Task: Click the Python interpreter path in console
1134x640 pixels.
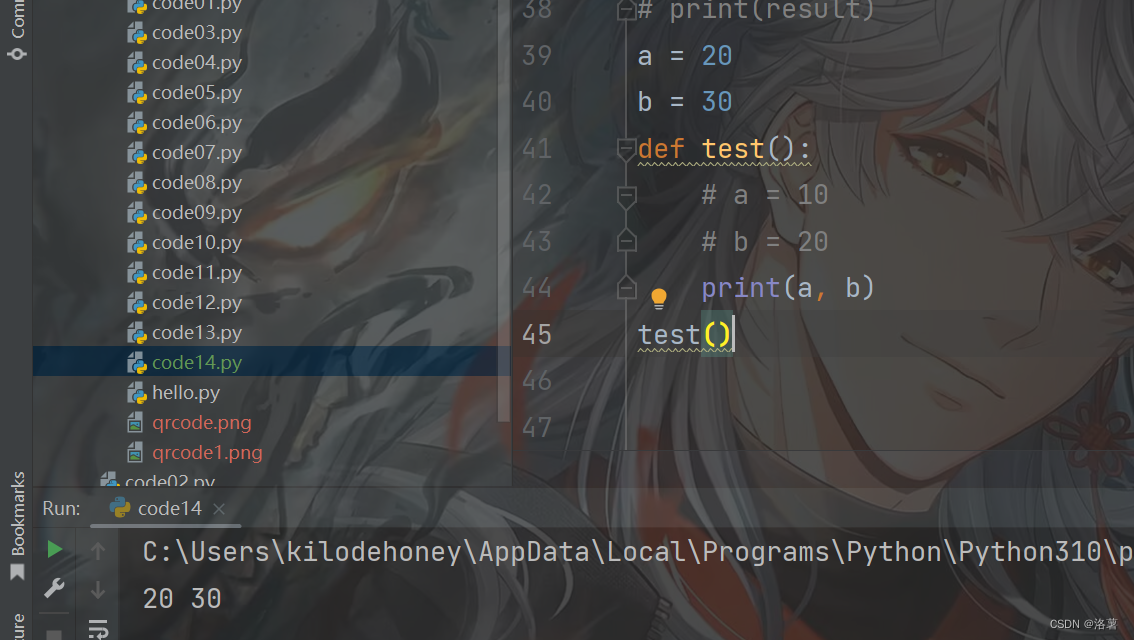Action: point(638,552)
